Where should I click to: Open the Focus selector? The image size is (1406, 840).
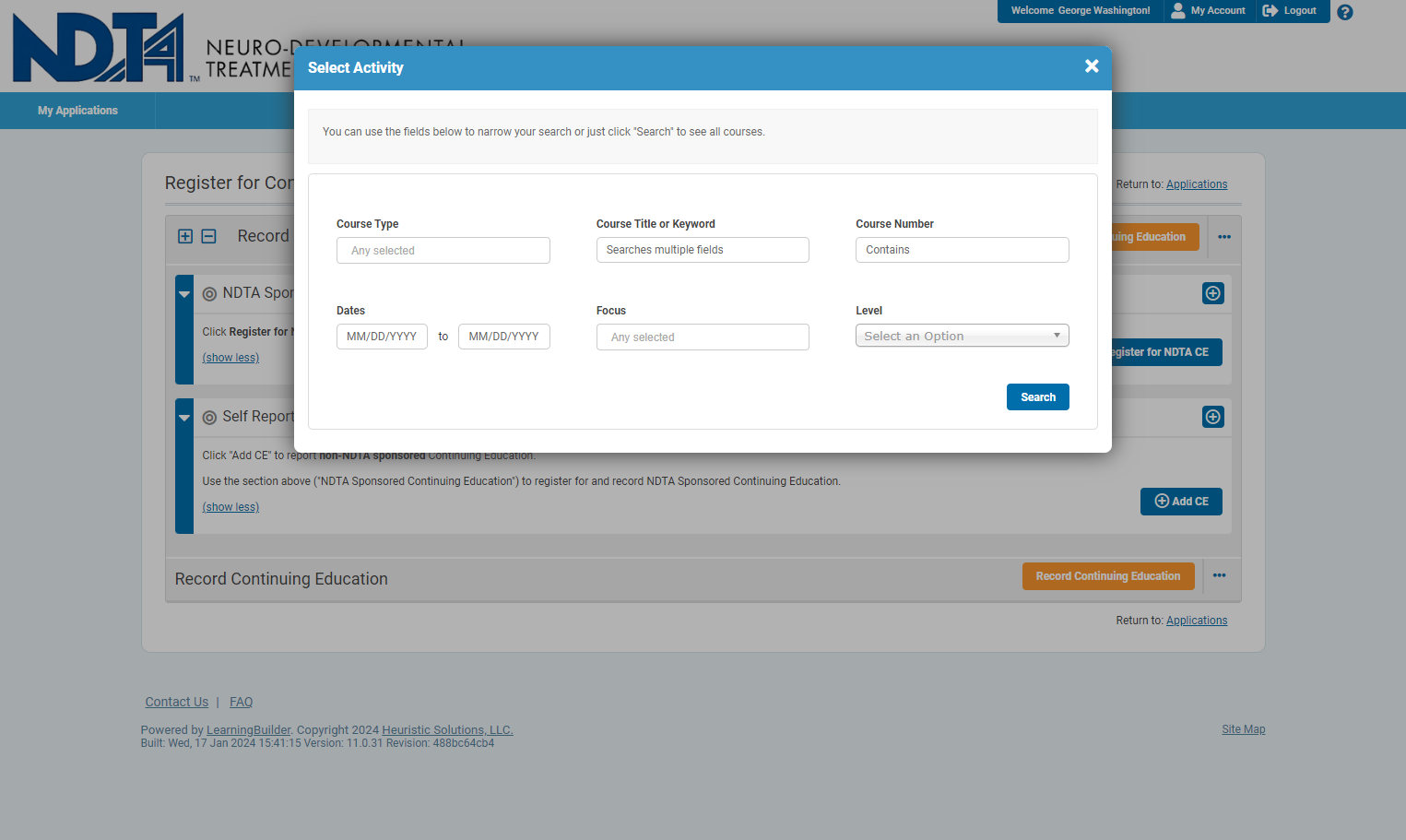[703, 337]
